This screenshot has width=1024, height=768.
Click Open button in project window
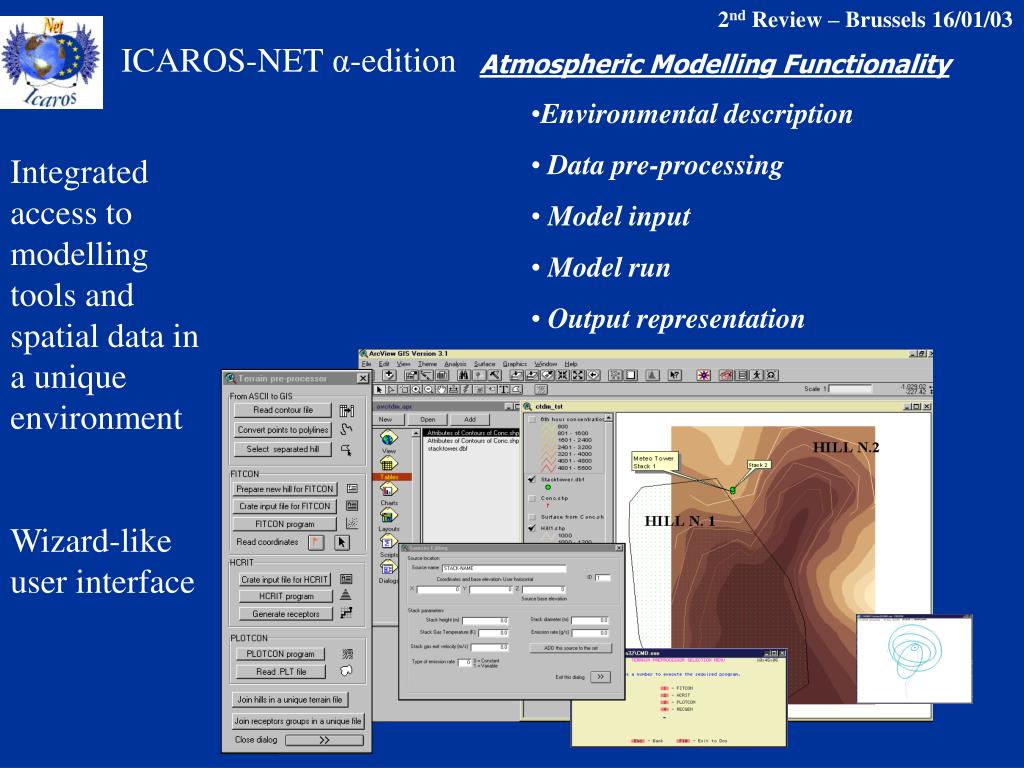(x=428, y=419)
